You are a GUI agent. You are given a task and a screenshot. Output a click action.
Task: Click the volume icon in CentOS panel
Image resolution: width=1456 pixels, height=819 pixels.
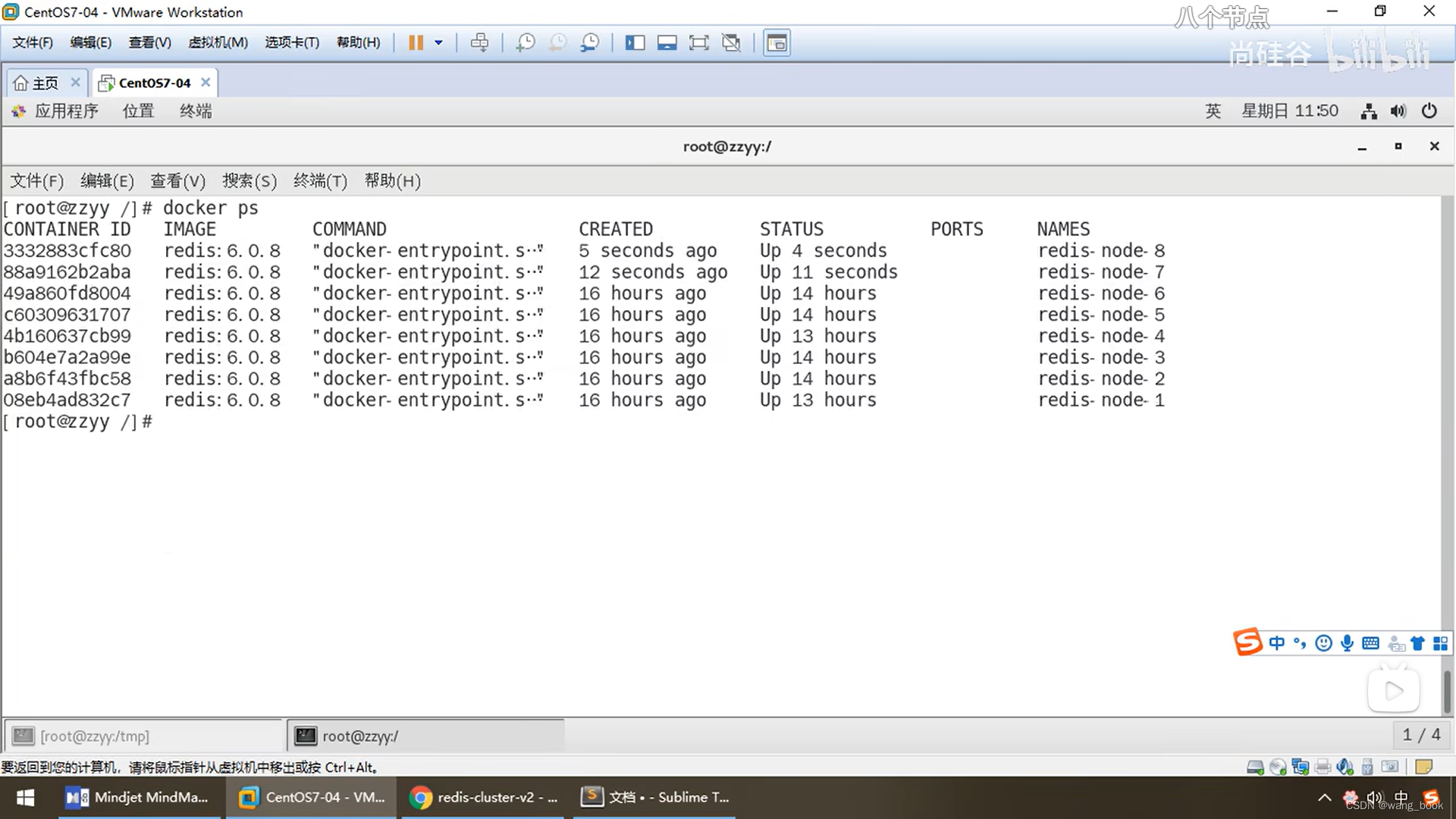(x=1398, y=111)
